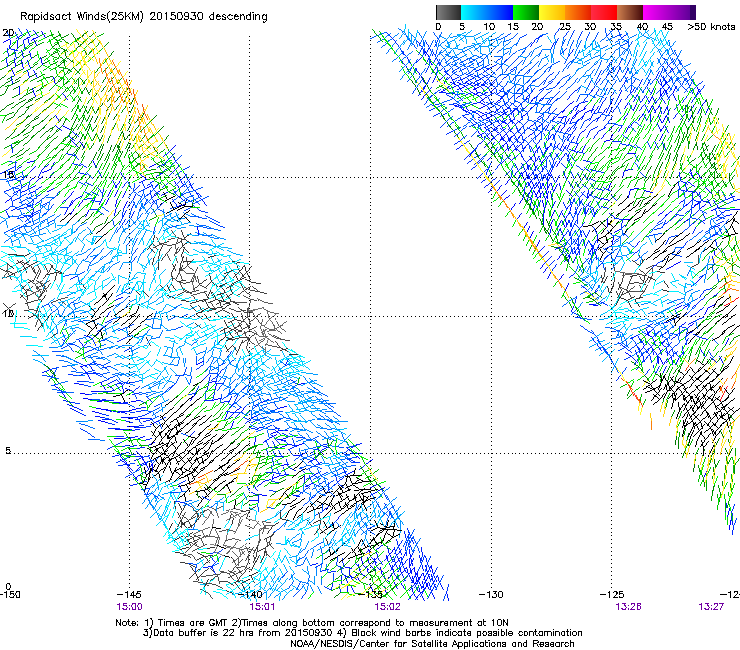Select the longitude axis label "-130"
This screenshot has height=650, width=740.
(491, 595)
